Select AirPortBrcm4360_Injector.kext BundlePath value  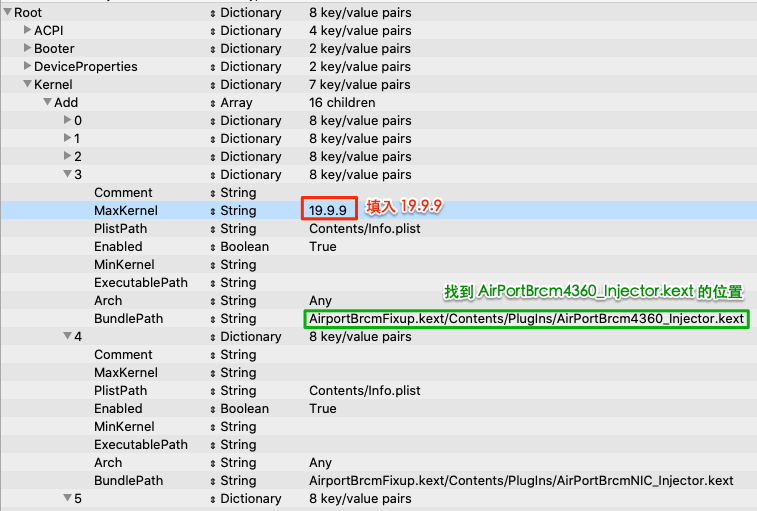coord(526,319)
